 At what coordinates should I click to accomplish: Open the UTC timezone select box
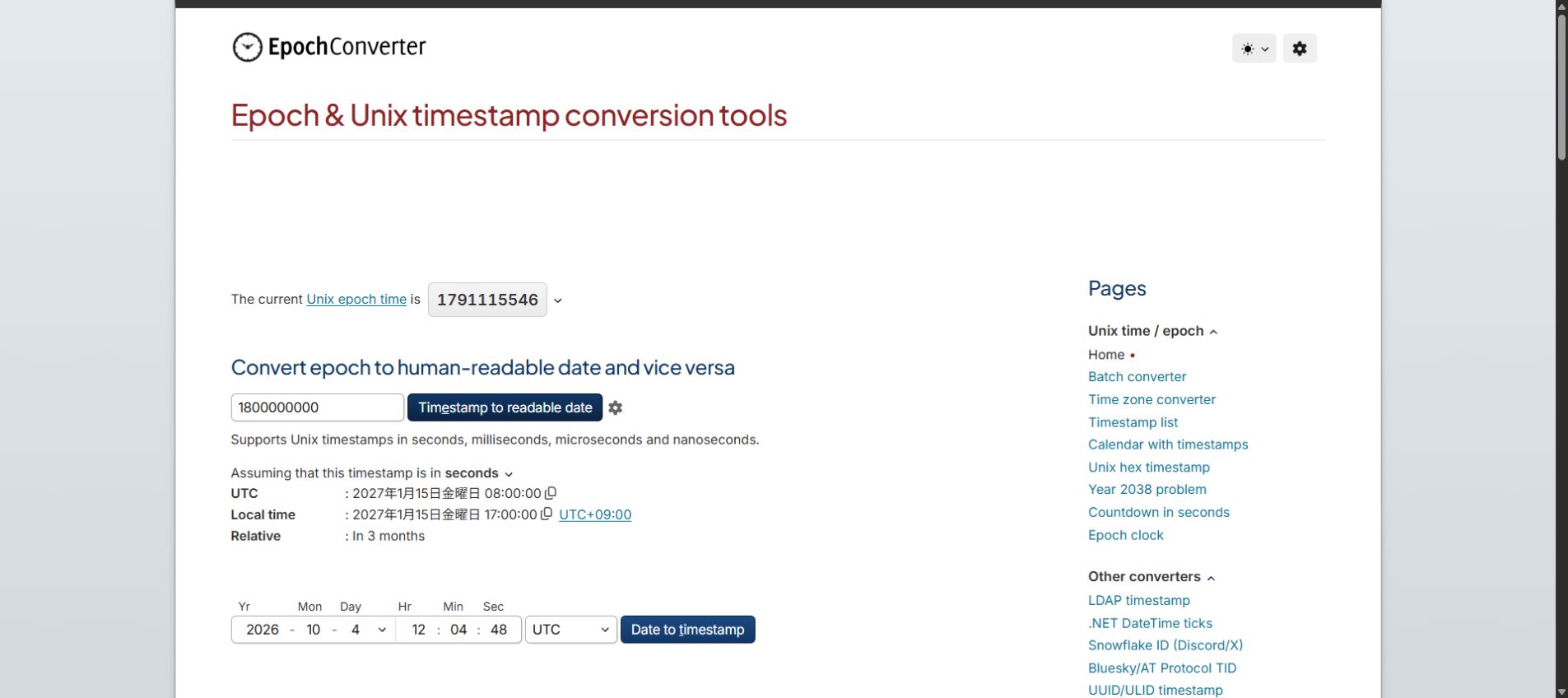click(x=571, y=630)
